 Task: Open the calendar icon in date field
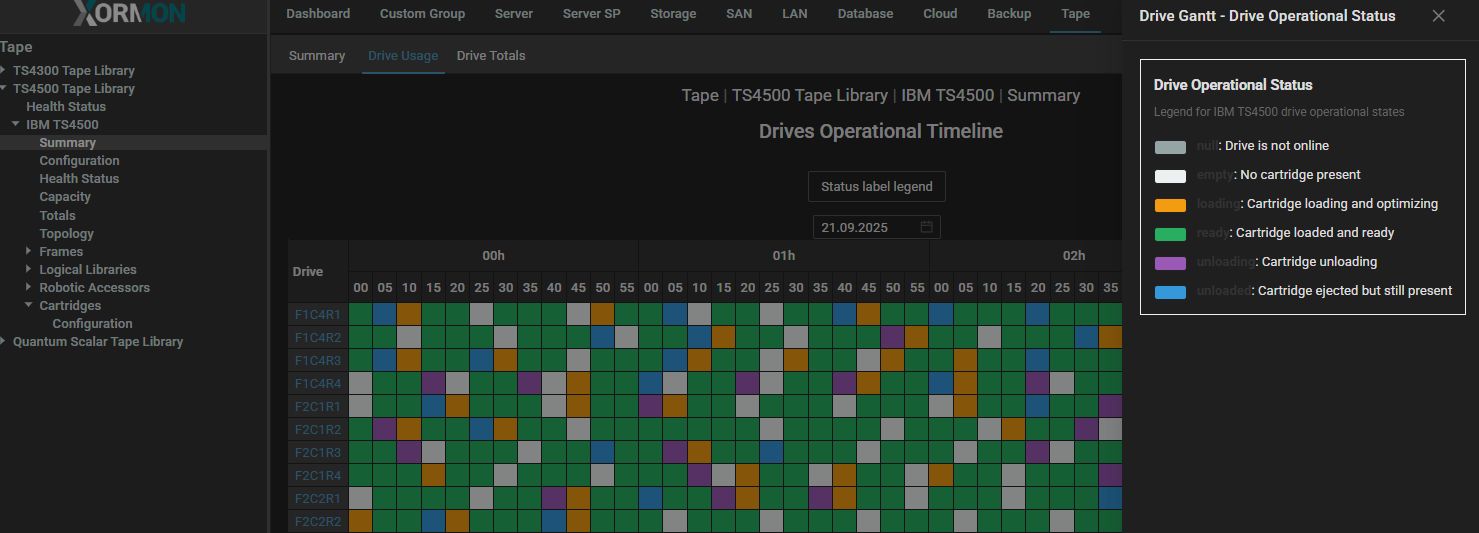coord(926,227)
